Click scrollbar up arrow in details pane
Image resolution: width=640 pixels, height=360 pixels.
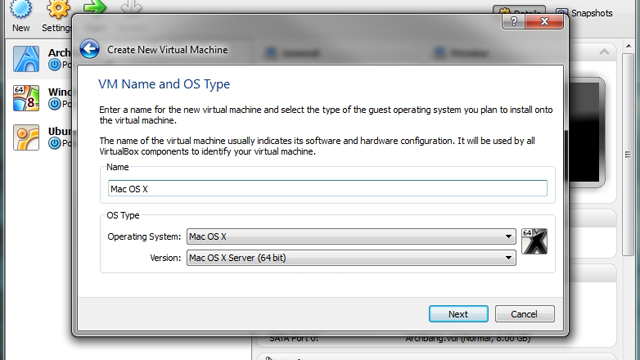[x=628, y=47]
